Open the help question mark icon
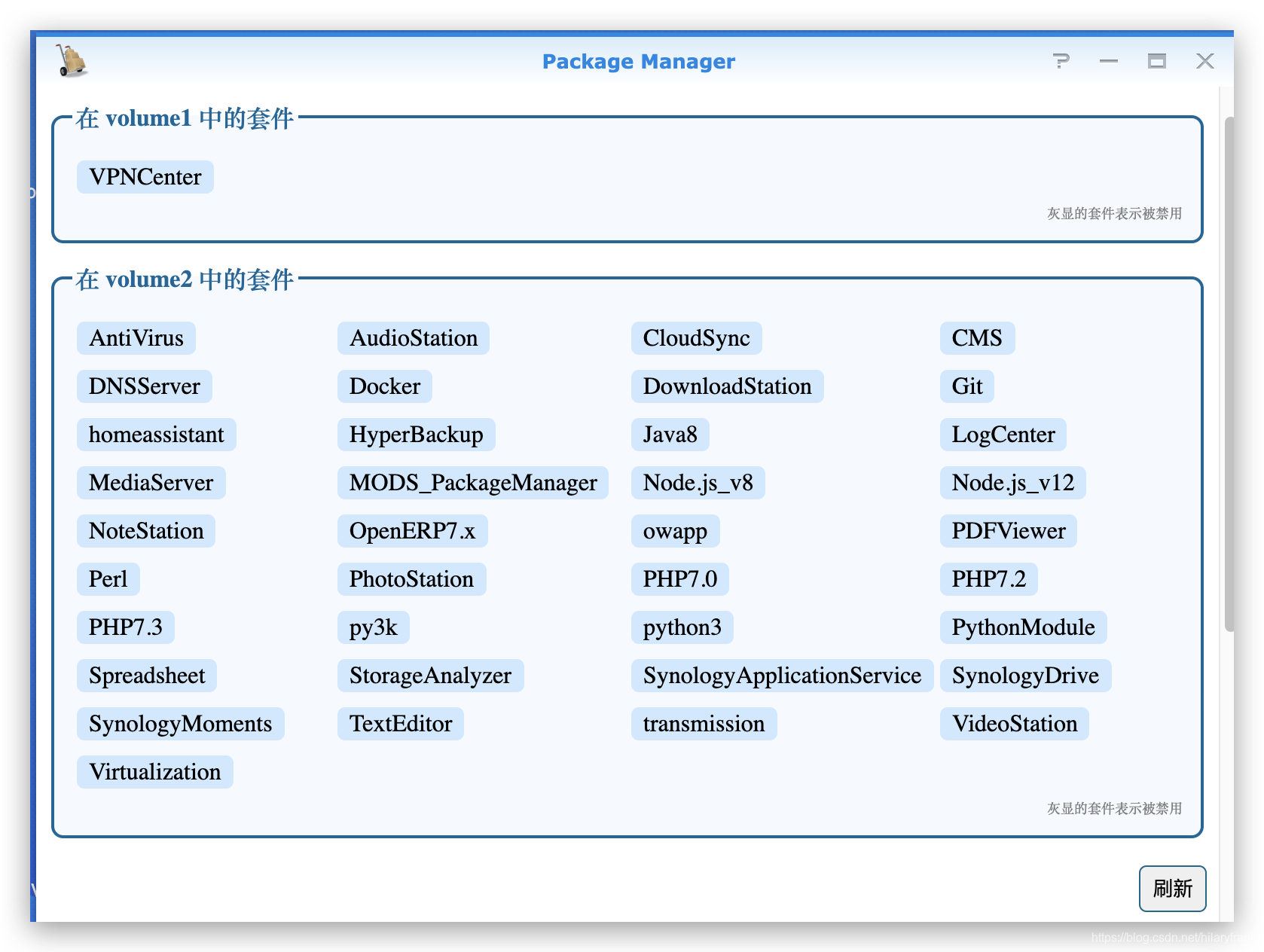The width and height of the screenshot is (1264, 952). pos(1061,61)
